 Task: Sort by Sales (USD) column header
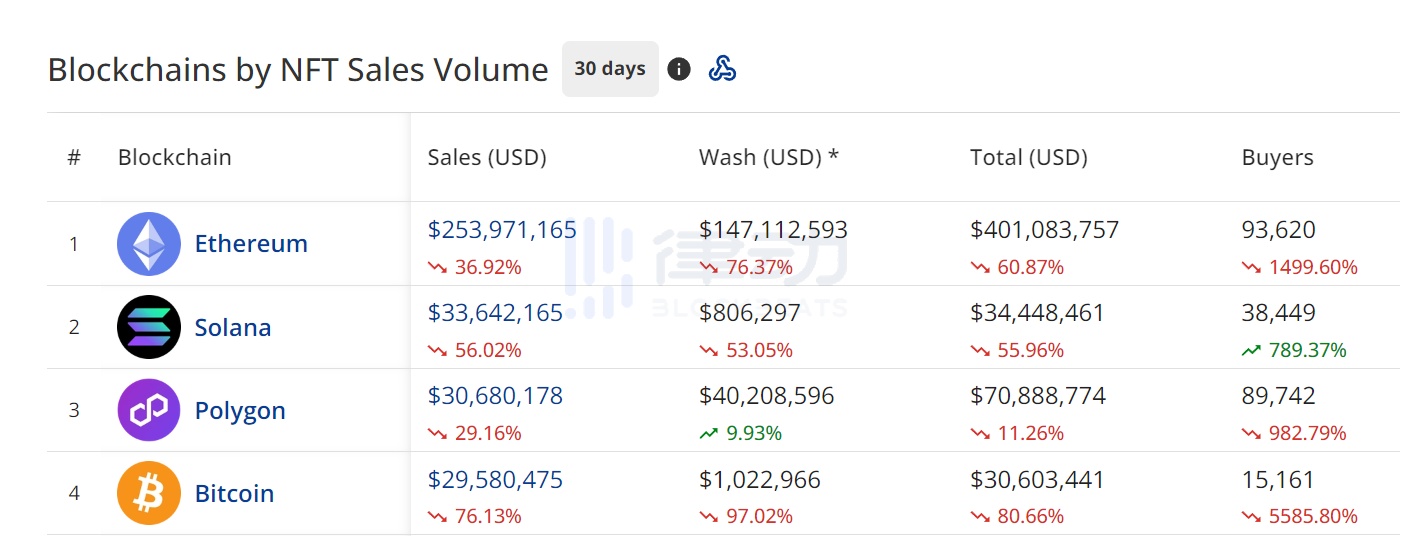click(487, 157)
